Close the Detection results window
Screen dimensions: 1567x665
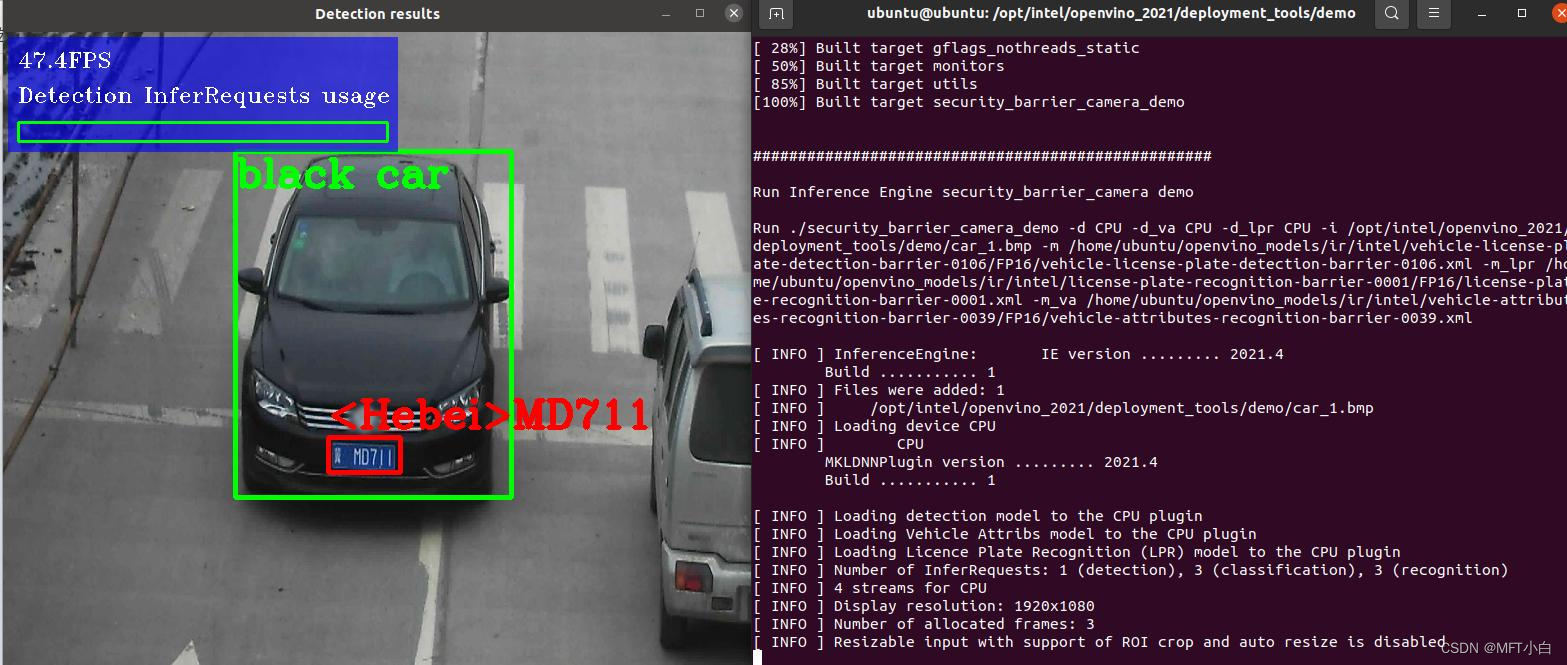734,13
